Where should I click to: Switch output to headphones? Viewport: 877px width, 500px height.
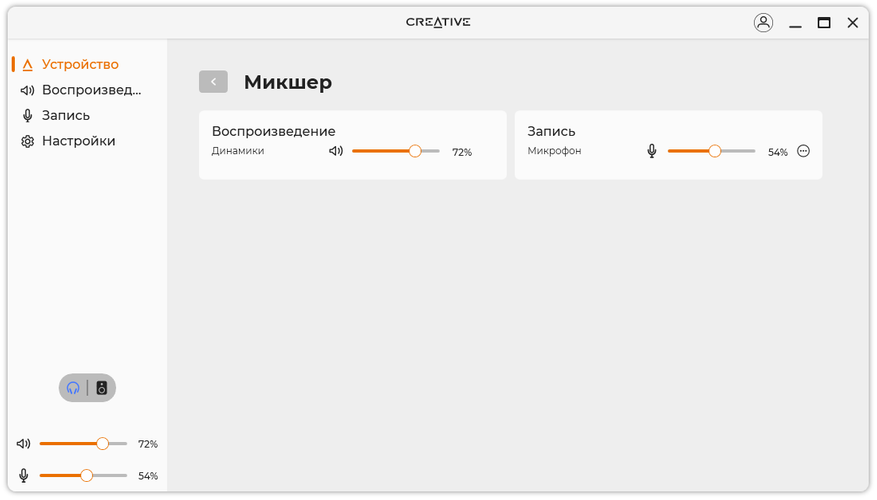pyautogui.click(x=73, y=388)
